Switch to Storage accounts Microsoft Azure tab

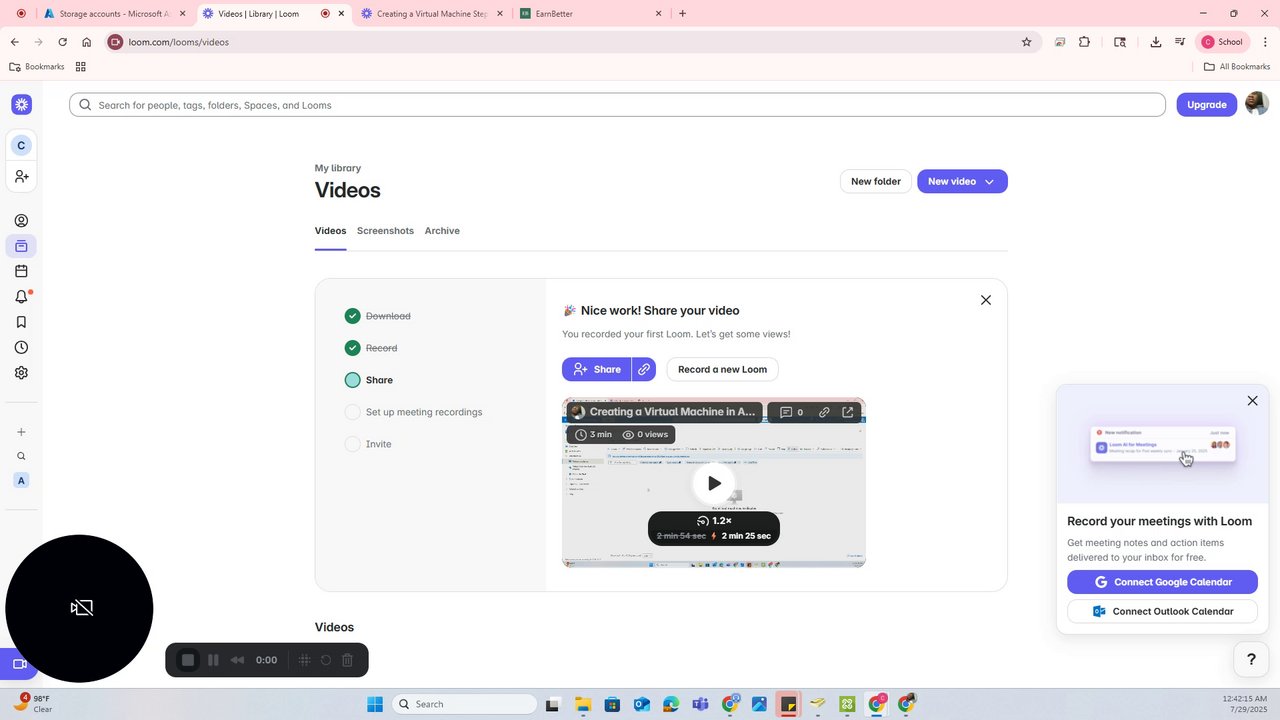pyautogui.click(x=113, y=14)
